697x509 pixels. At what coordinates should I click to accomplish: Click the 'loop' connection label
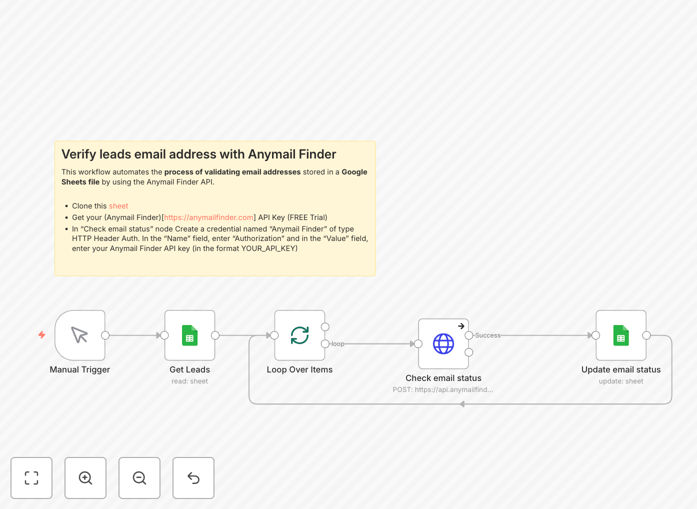(x=338, y=344)
